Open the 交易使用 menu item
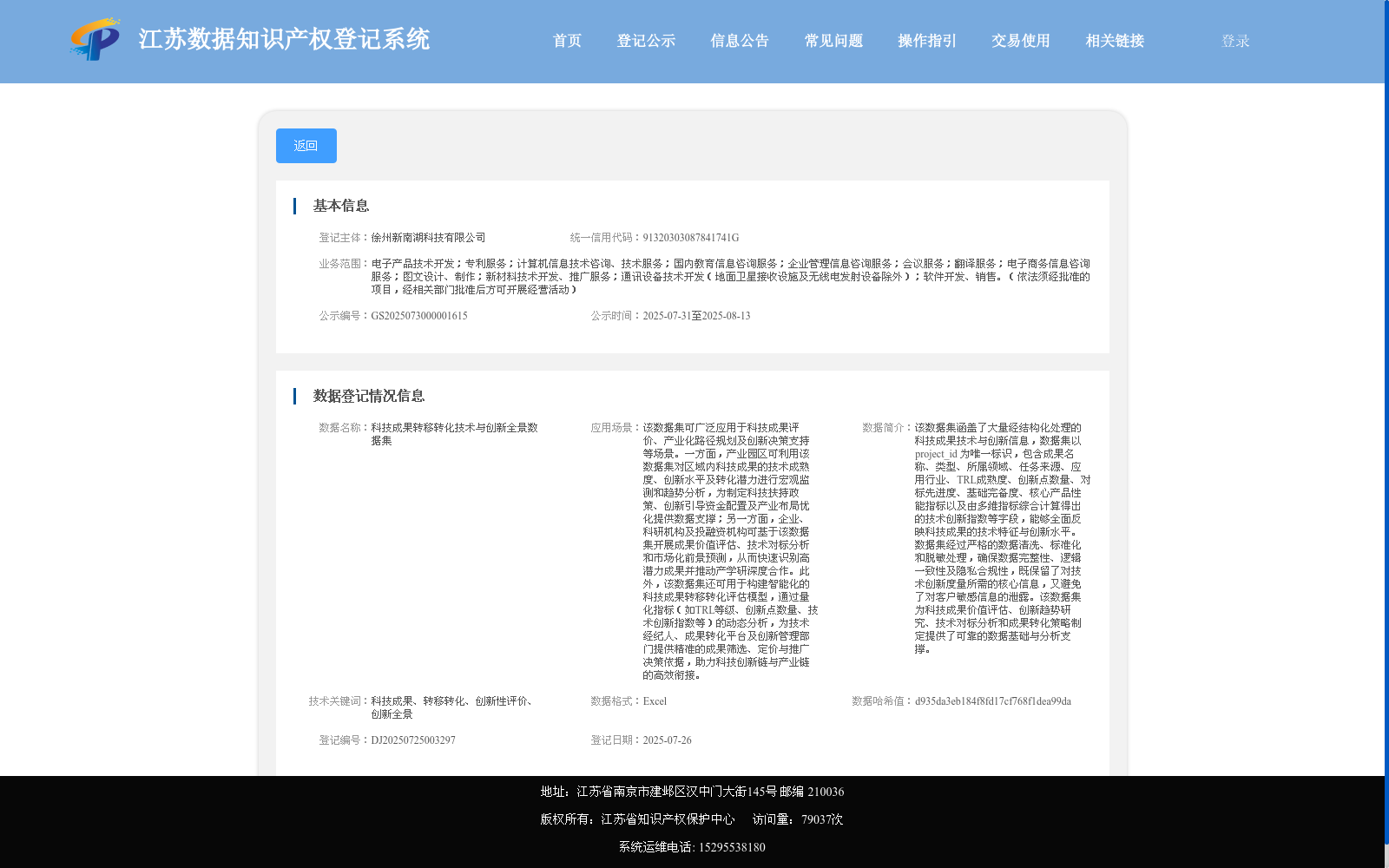Image resolution: width=1389 pixels, height=868 pixels. [1021, 41]
